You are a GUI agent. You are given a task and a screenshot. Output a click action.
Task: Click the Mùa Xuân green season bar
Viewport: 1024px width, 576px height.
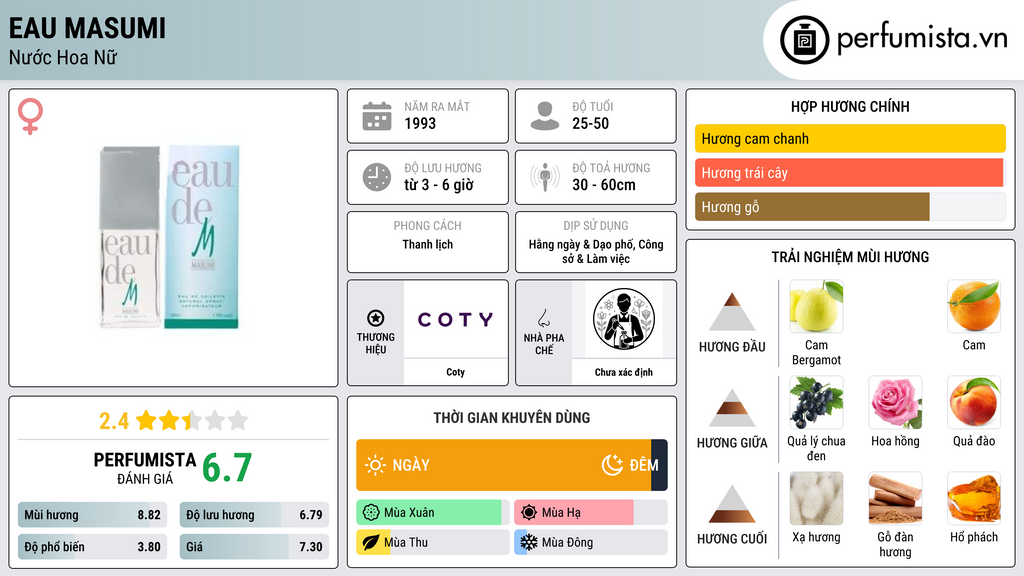point(429,513)
